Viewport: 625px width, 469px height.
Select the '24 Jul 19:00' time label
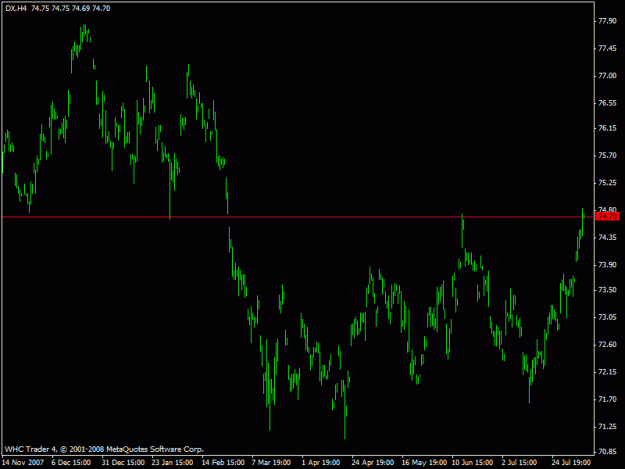click(571, 463)
